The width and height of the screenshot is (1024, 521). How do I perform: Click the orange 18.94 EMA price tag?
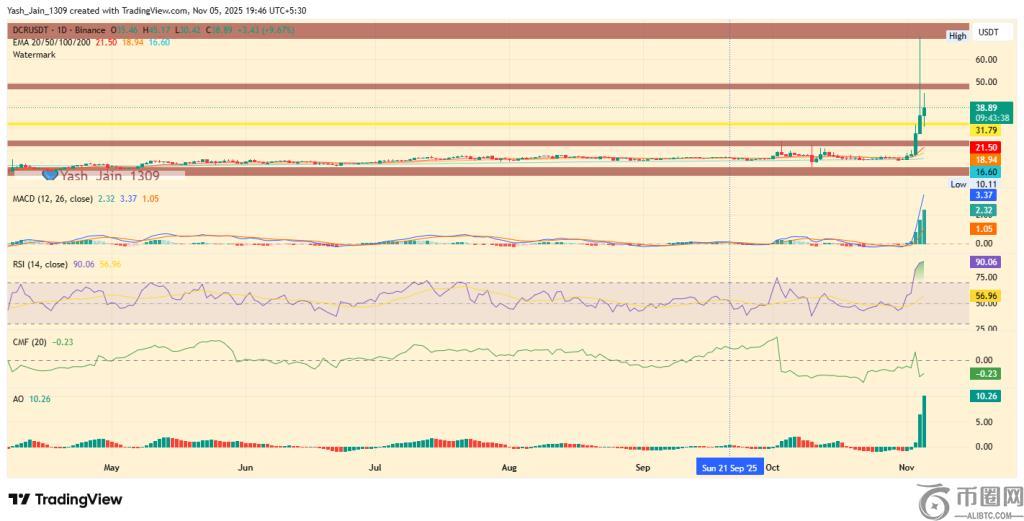pos(987,160)
